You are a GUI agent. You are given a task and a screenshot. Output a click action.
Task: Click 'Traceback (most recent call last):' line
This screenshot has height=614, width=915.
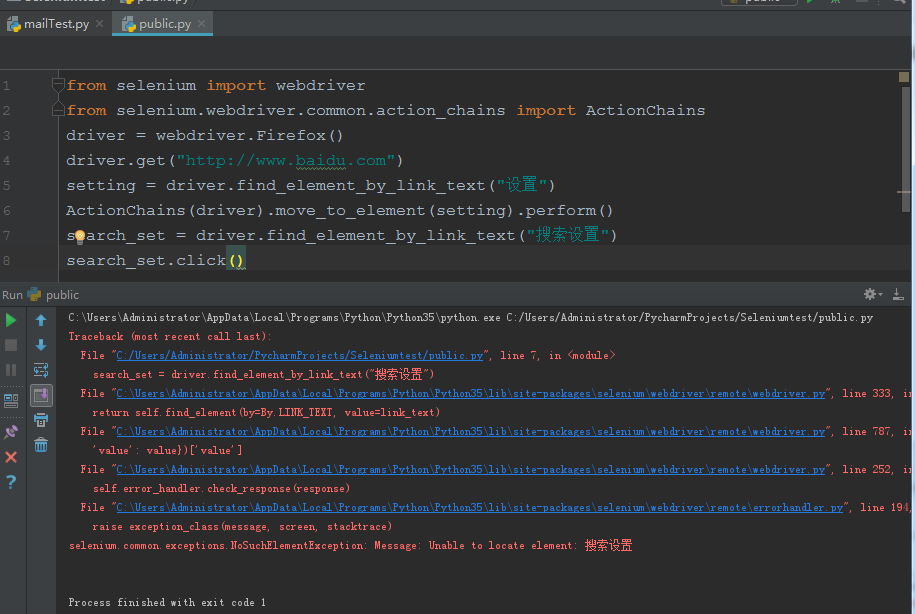coord(170,337)
